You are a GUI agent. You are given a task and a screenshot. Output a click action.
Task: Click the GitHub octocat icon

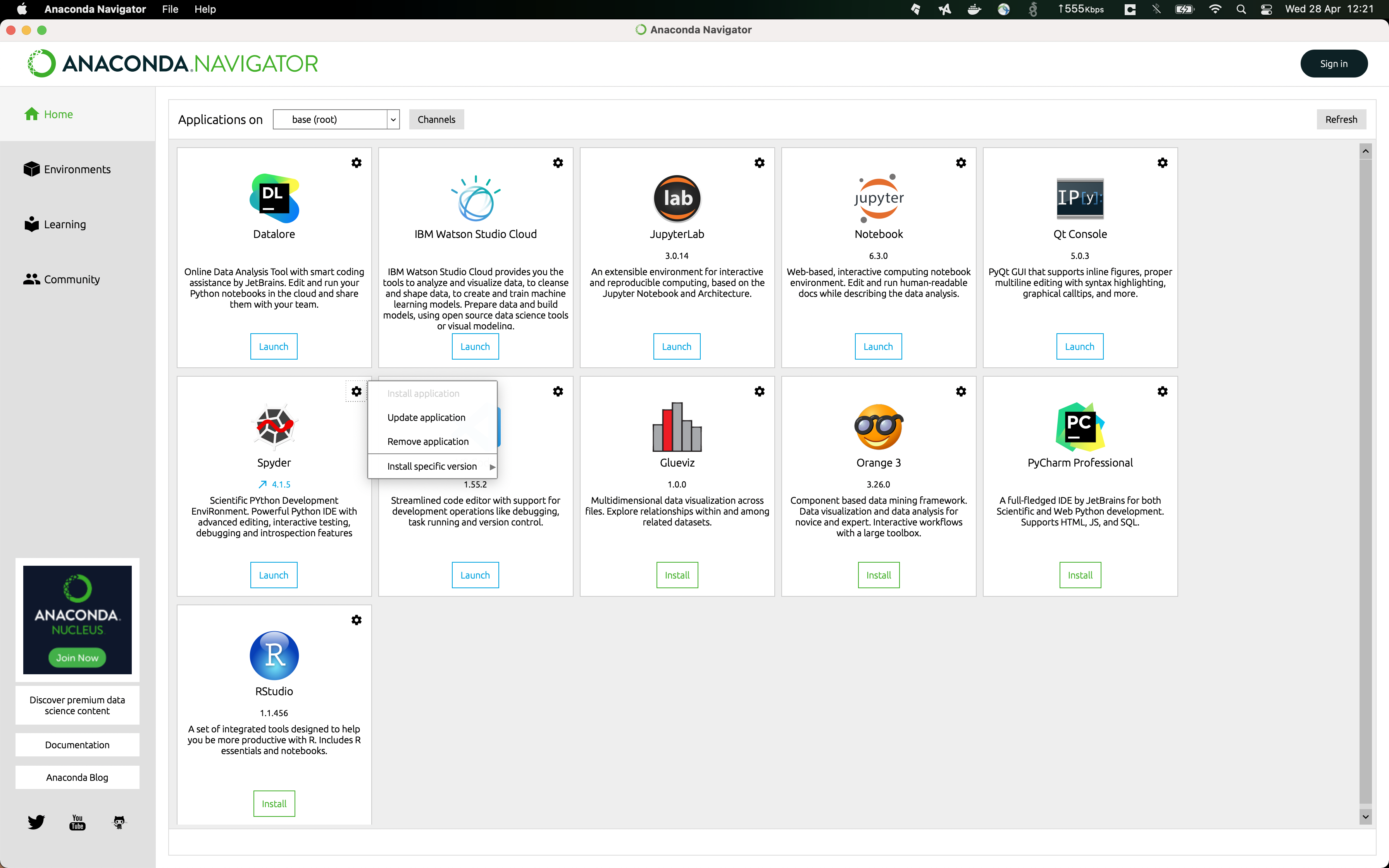pyautogui.click(x=119, y=822)
